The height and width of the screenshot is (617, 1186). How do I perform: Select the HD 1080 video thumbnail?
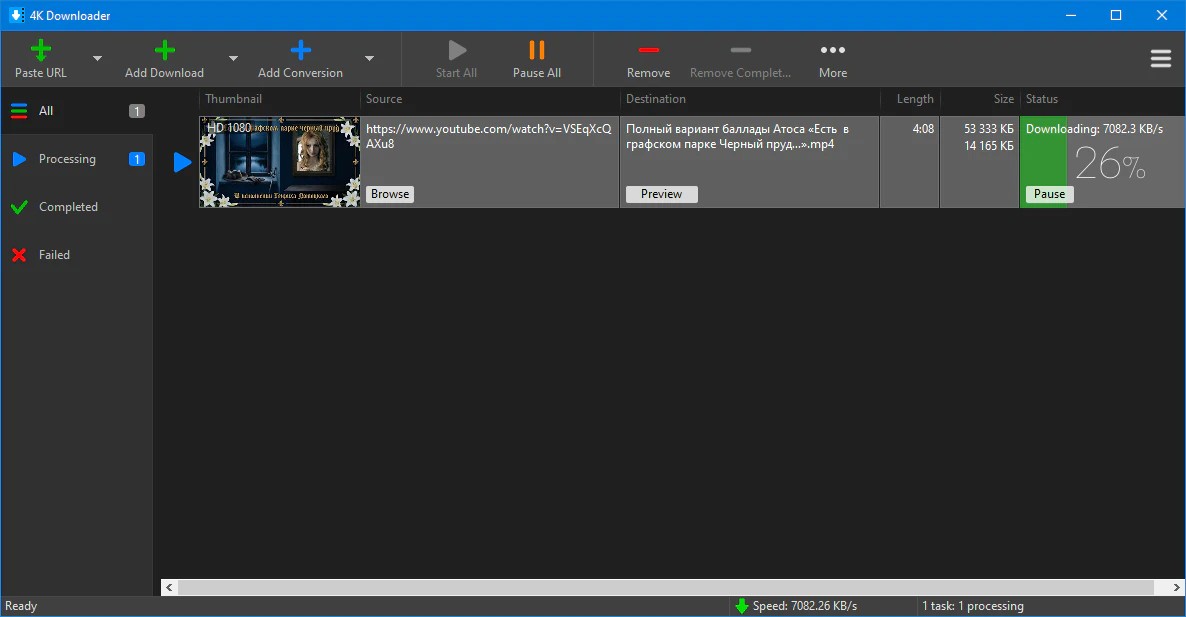(279, 162)
